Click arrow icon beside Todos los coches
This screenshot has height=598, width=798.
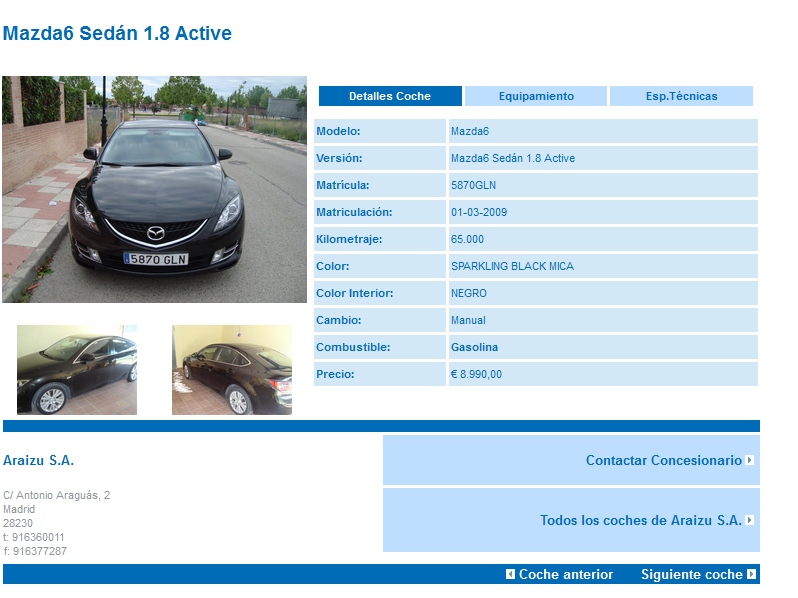tap(750, 521)
